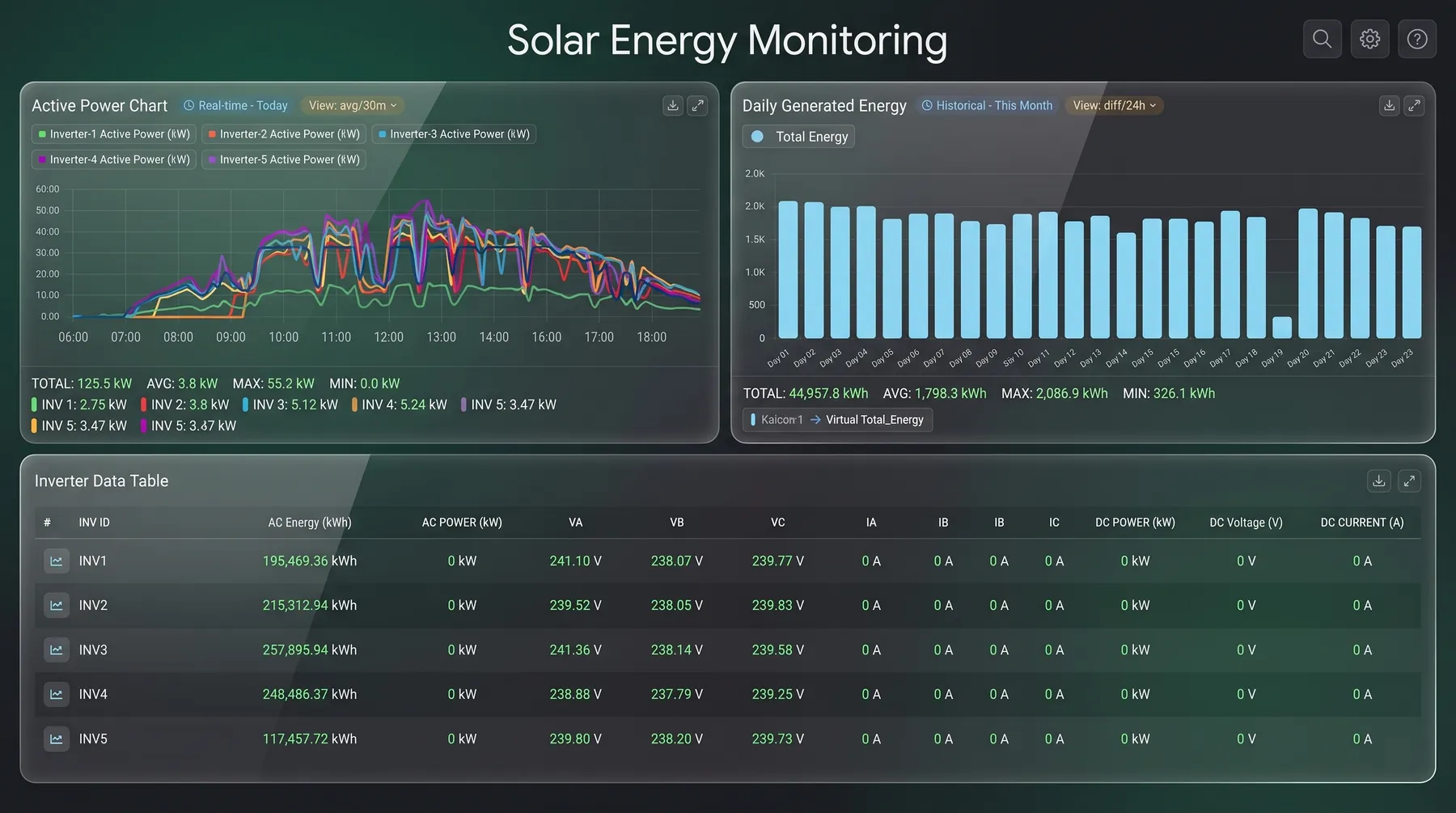
Task: Click the Day 19 low bar
Action: tap(1282, 328)
